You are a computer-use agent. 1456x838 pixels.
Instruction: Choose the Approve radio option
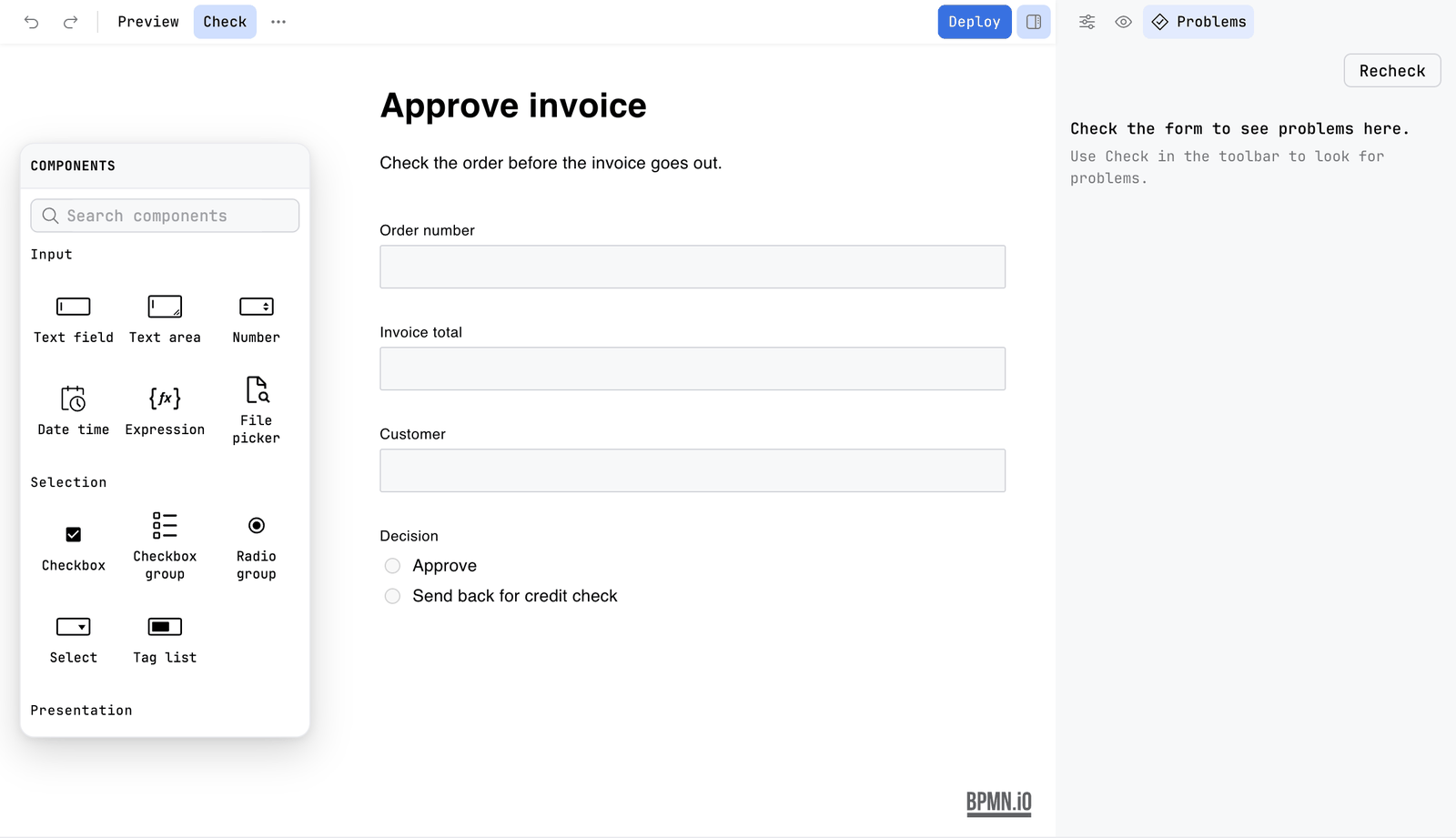point(392,566)
